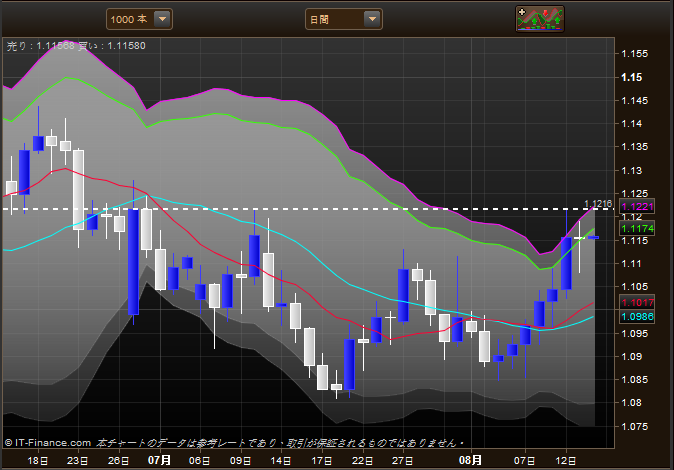Image resolution: width=674 pixels, height=470 pixels.
Task: Click the 1.075 price axis label
Action: point(634,427)
